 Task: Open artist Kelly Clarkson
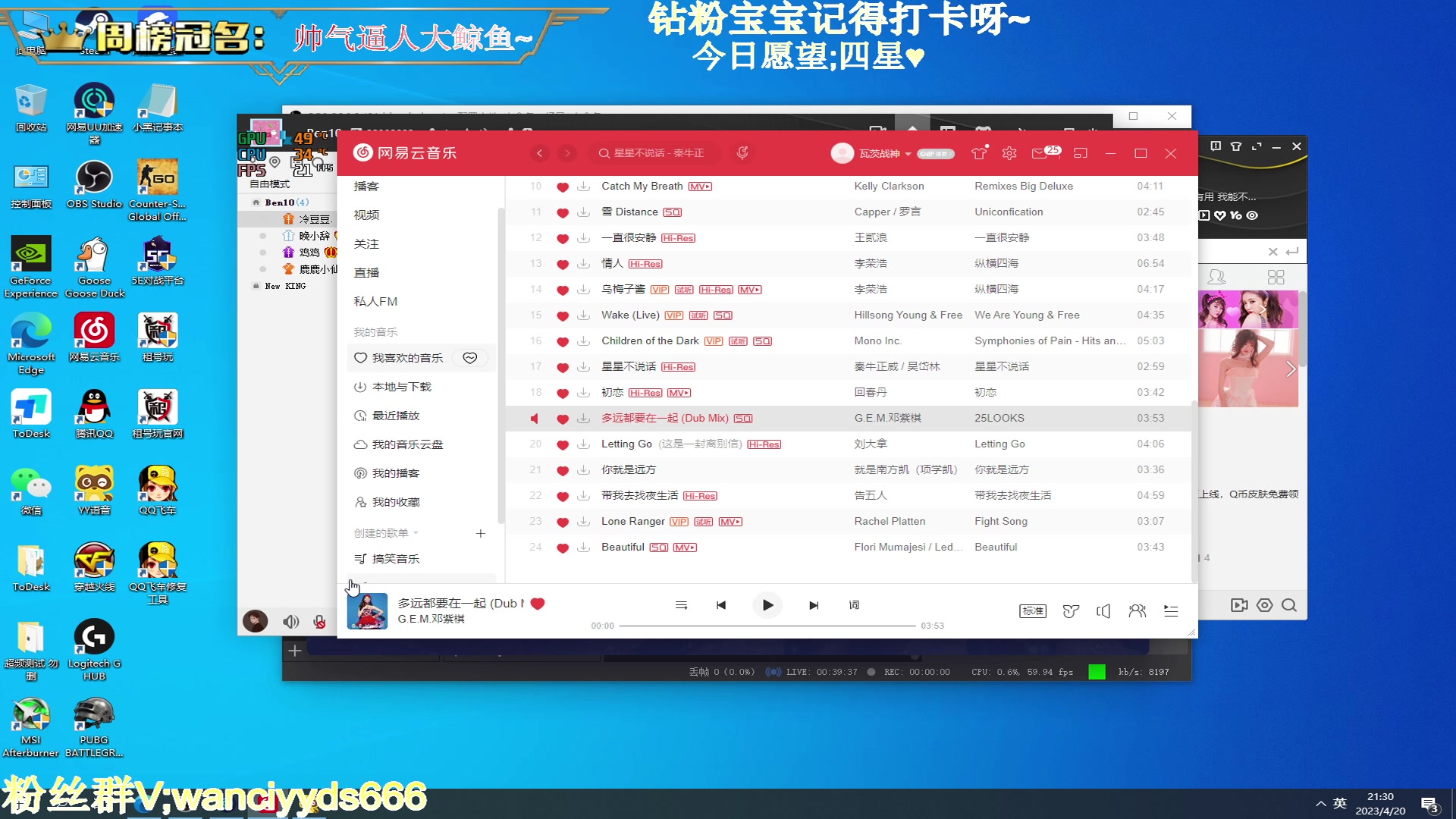(889, 186)
